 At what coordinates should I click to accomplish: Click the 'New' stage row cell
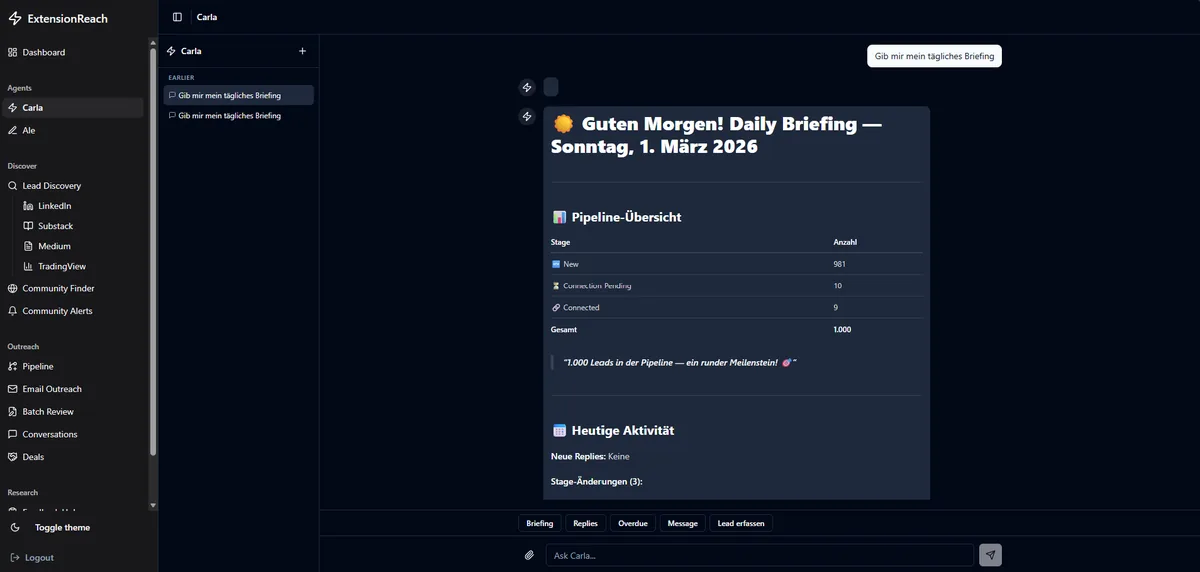click(571, 264)
